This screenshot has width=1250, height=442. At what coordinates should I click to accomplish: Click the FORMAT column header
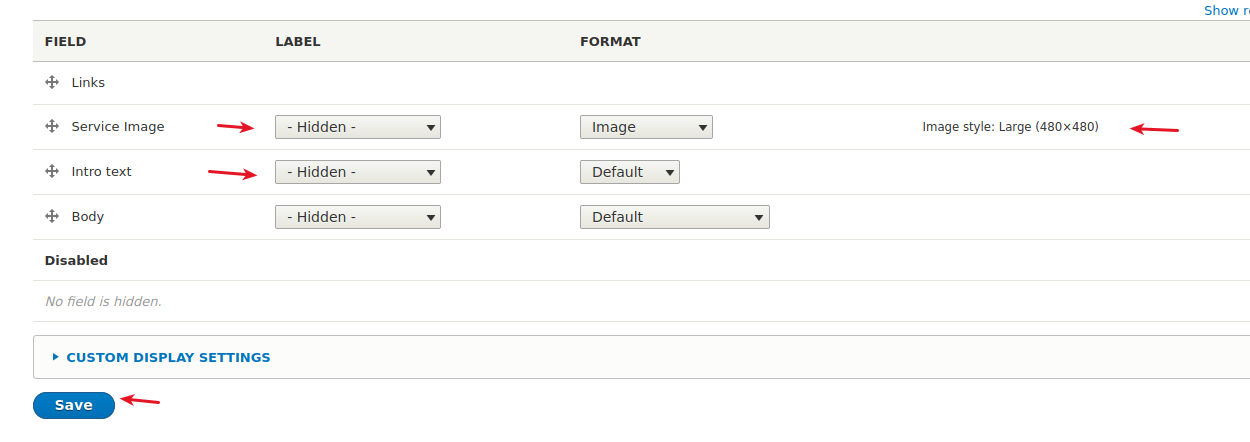click(610, 42)
